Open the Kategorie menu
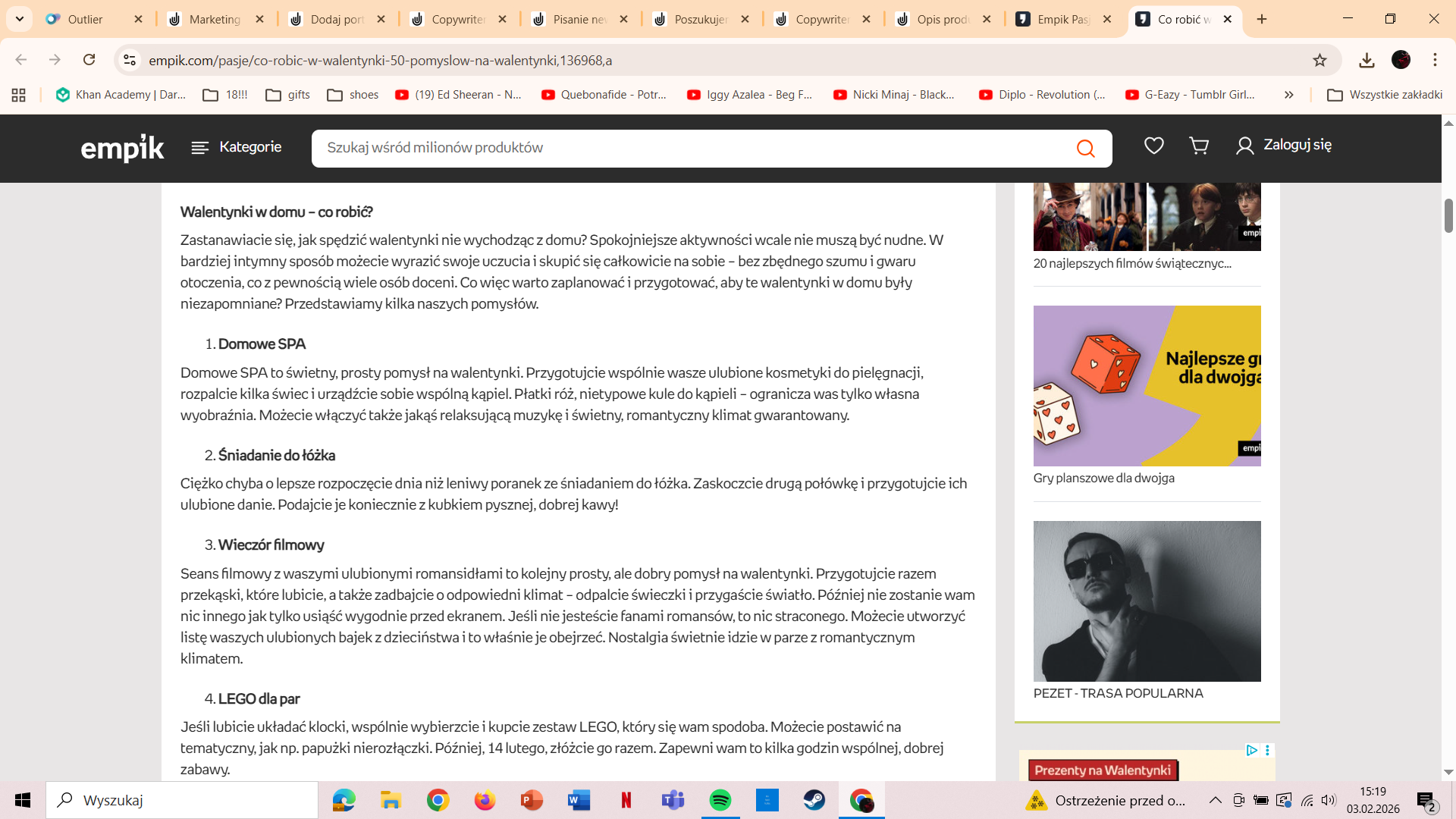Viewport: 1456px width, 819px height. 237,147
